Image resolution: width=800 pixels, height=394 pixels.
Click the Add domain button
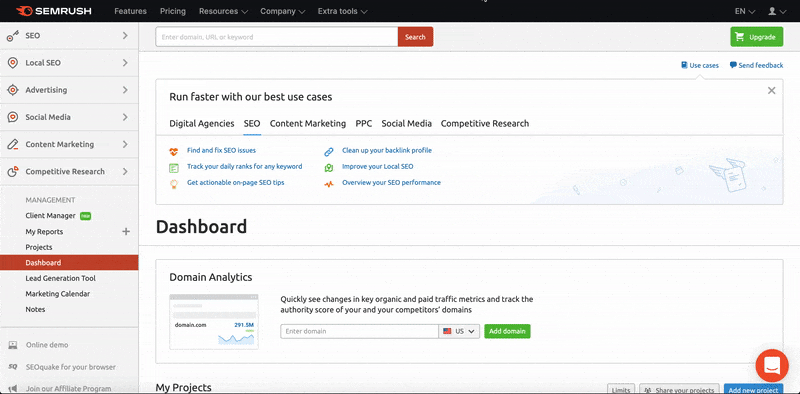[x=508, y=331]
